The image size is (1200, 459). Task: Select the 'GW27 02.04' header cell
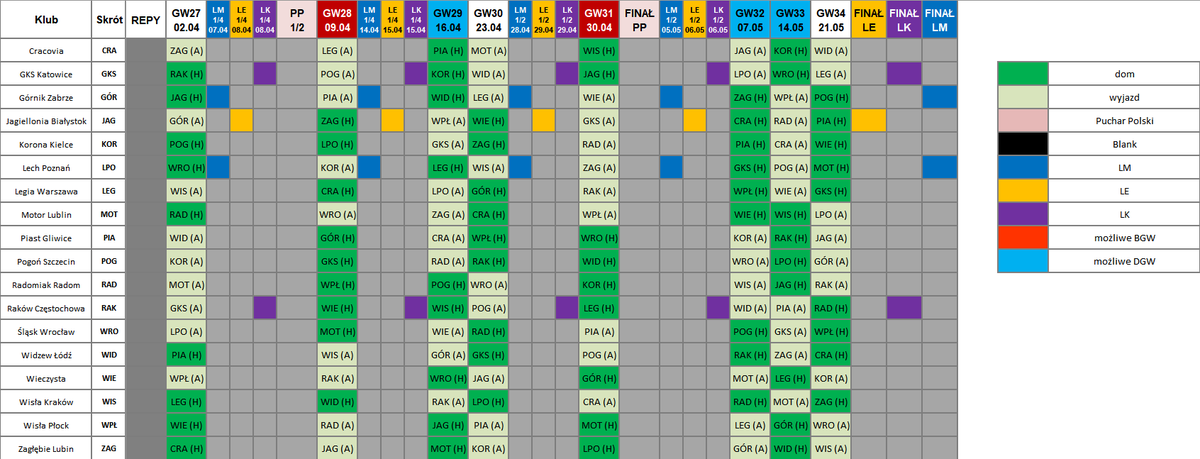186,20
